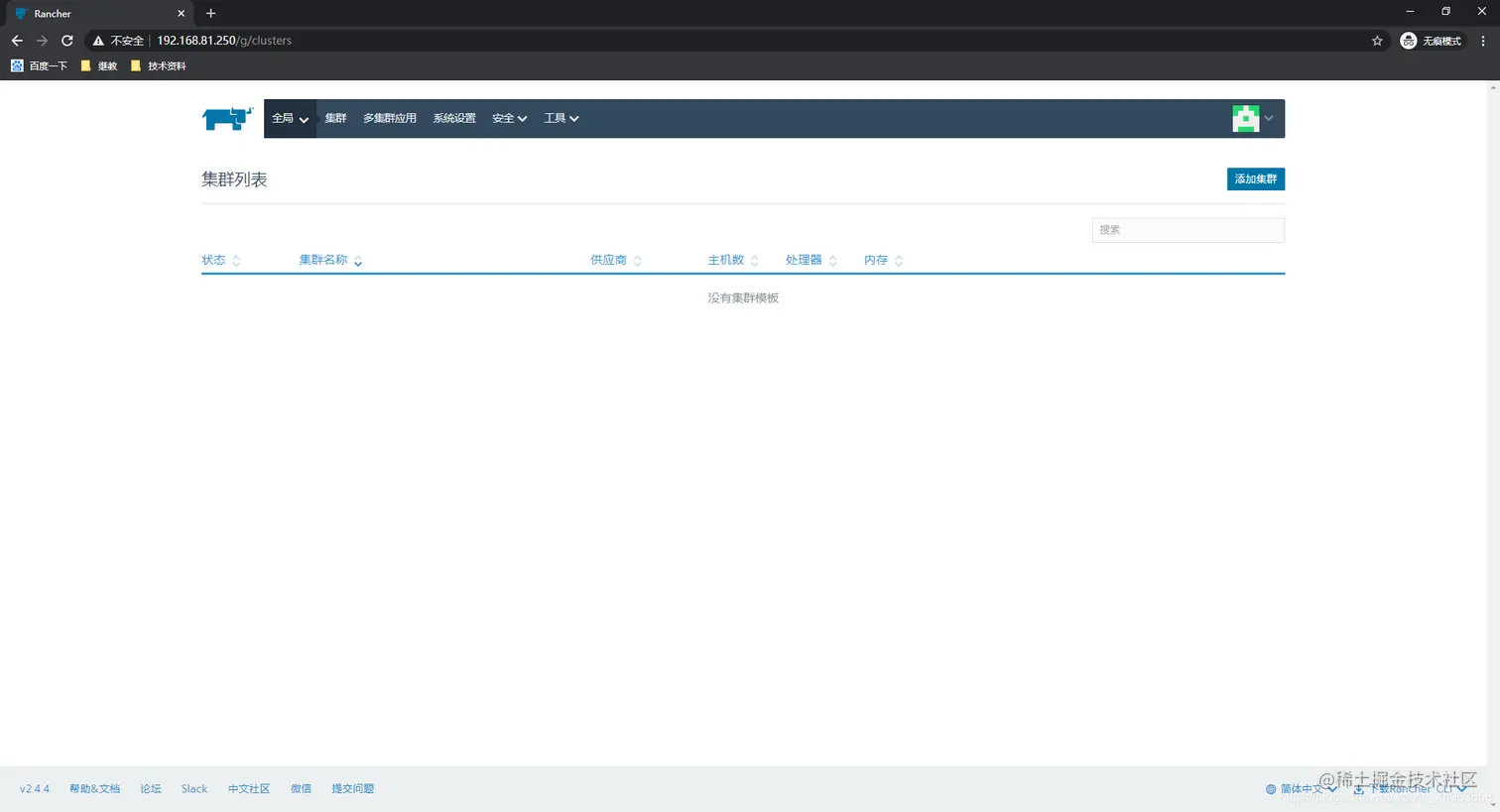The image size is (1500, 812).
Task: Open the user avatar menu
Action: (x=1253, y=118)
